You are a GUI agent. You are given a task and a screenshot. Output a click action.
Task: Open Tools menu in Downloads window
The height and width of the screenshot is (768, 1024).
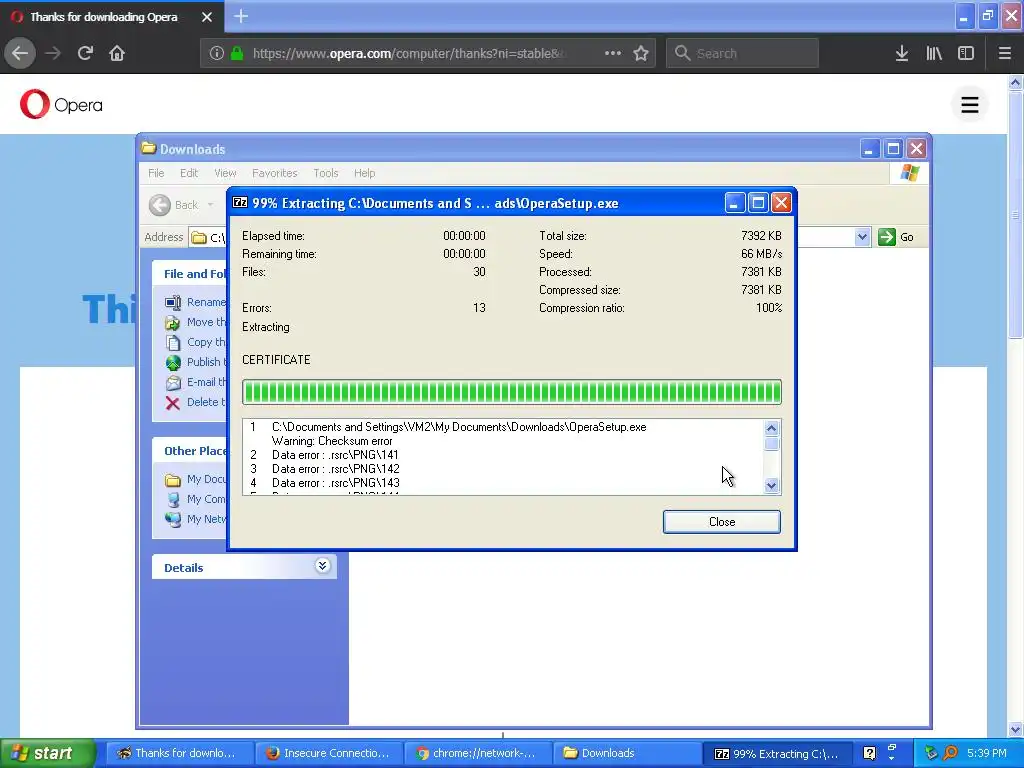[x=325, y=173]
